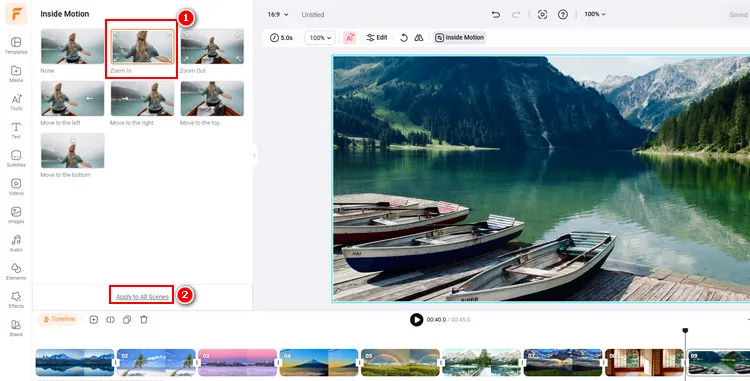Redo the last action
This screenshot has width=750, height=381.
(x=516, y=14)
